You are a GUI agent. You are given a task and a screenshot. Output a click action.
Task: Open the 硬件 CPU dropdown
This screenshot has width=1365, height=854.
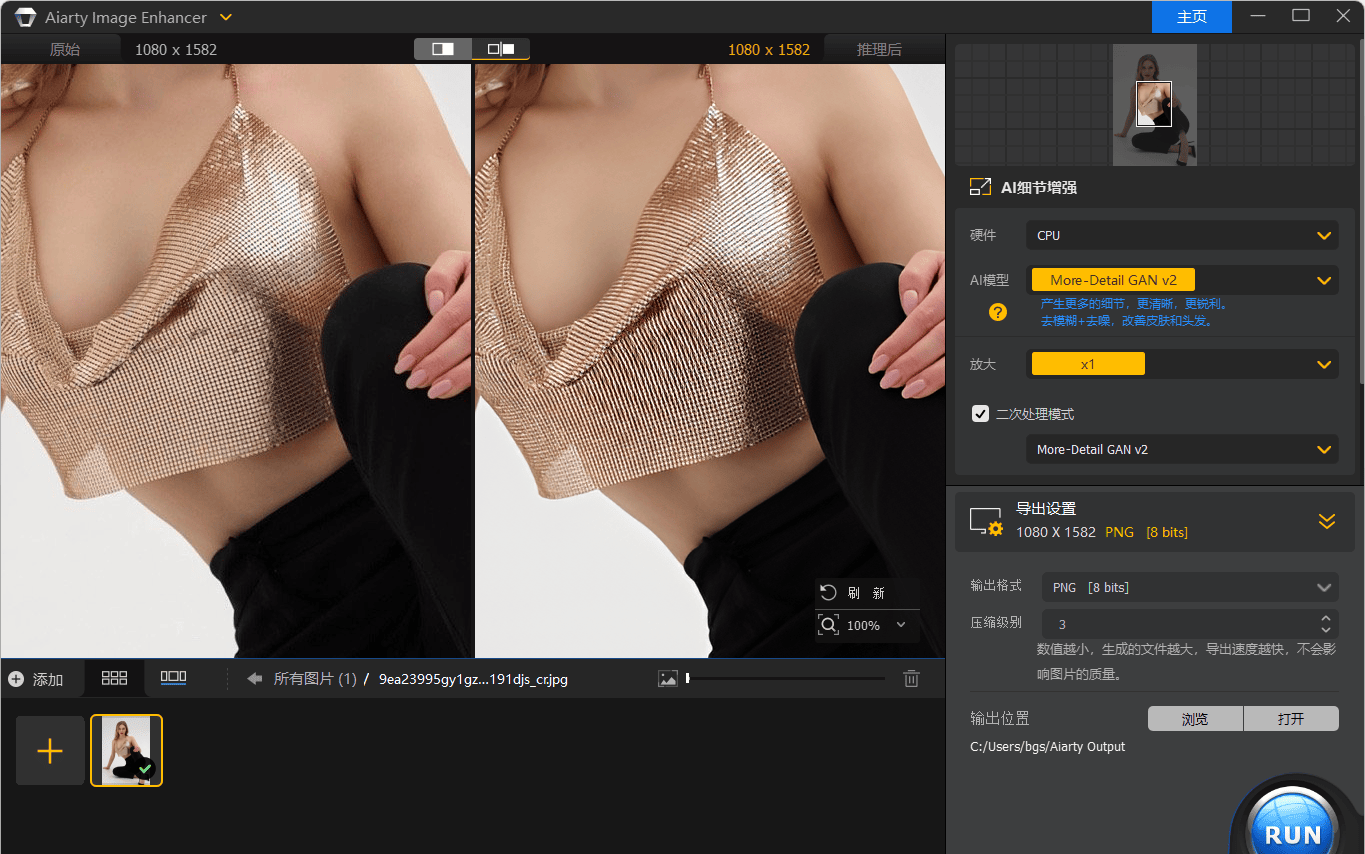click(x=1181, y=236)
